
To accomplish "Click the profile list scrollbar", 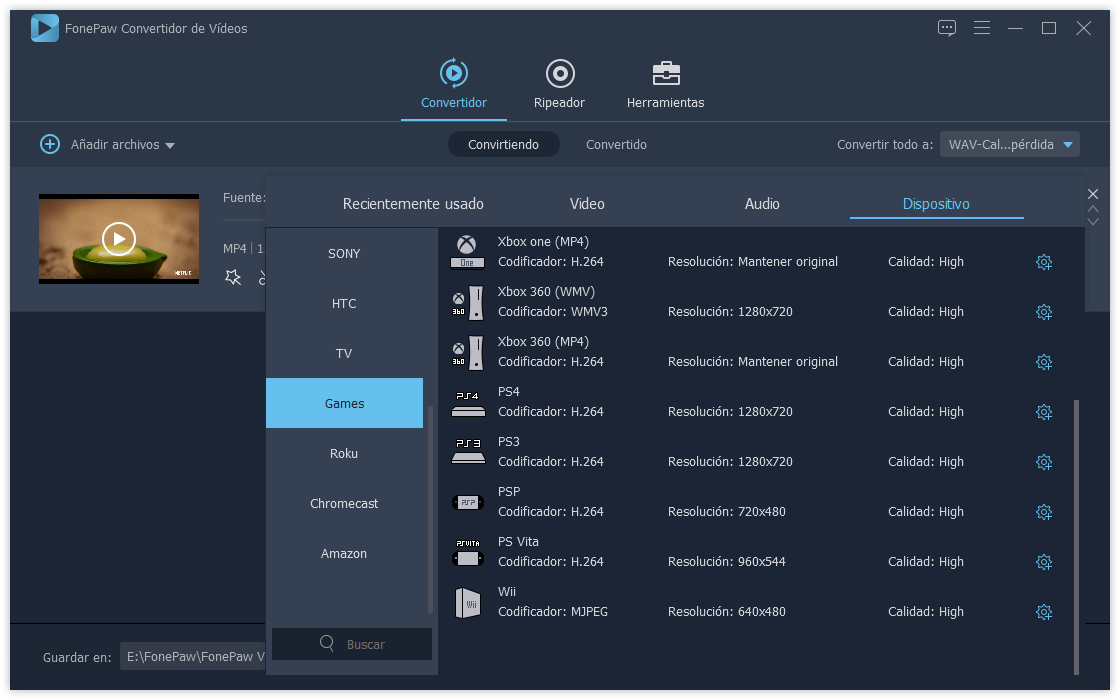I will [x=1076, y=536].
